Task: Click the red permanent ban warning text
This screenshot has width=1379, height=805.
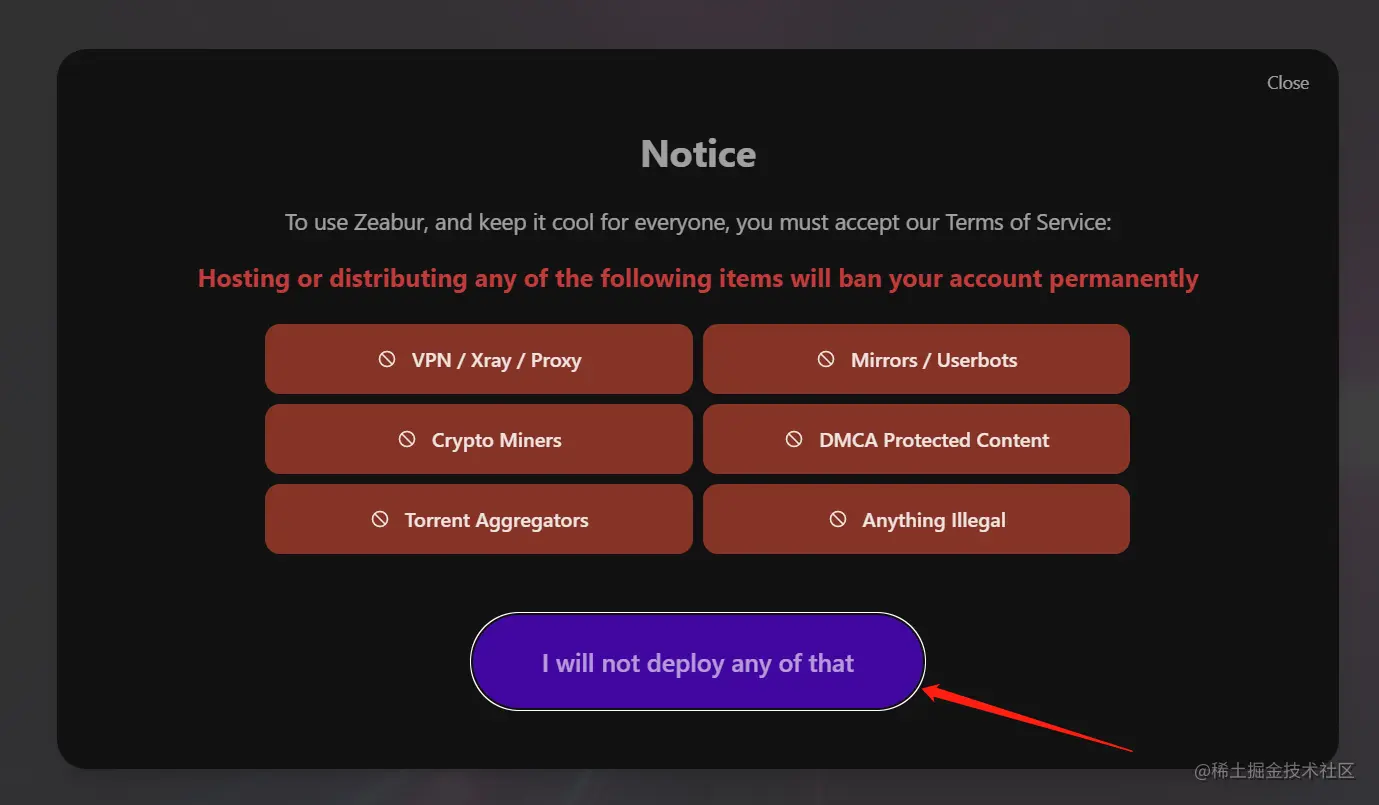Action: tap(697, 278)
